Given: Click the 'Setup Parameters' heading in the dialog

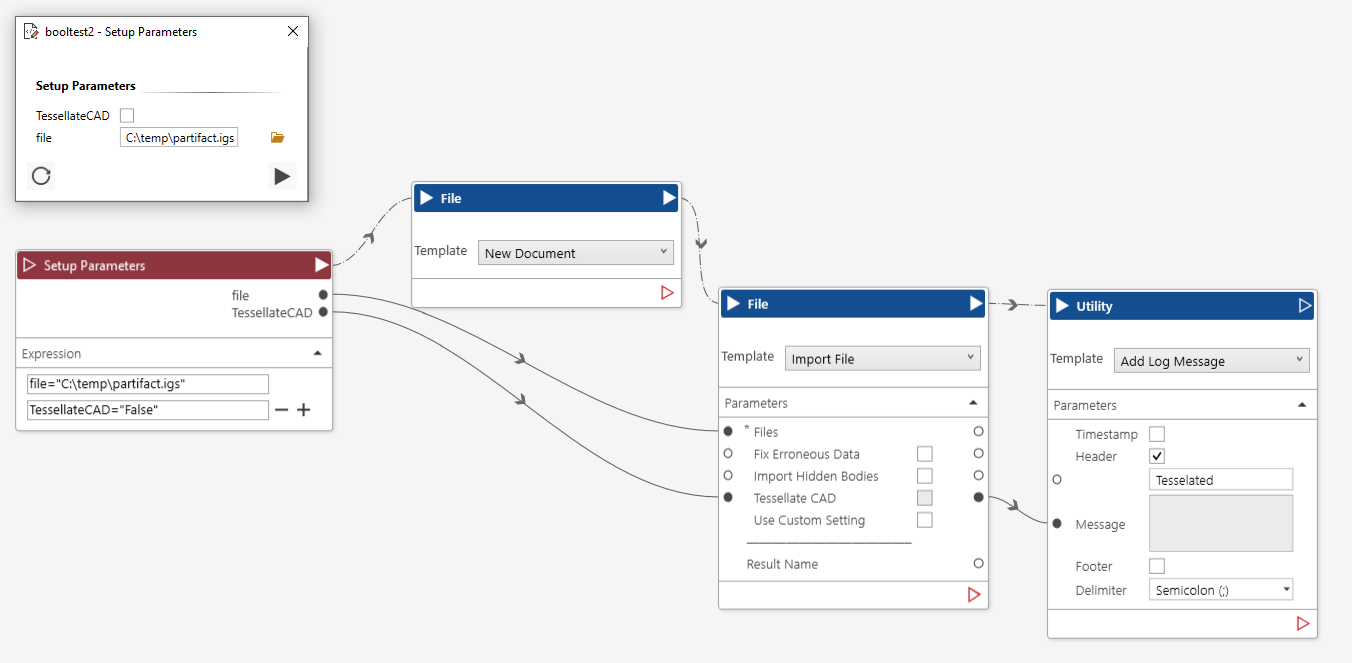Looking at the screenshot, I should (x=86, y=86).
